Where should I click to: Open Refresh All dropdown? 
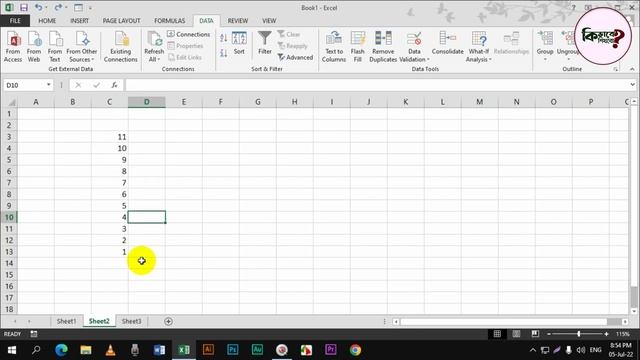[154, 47]
